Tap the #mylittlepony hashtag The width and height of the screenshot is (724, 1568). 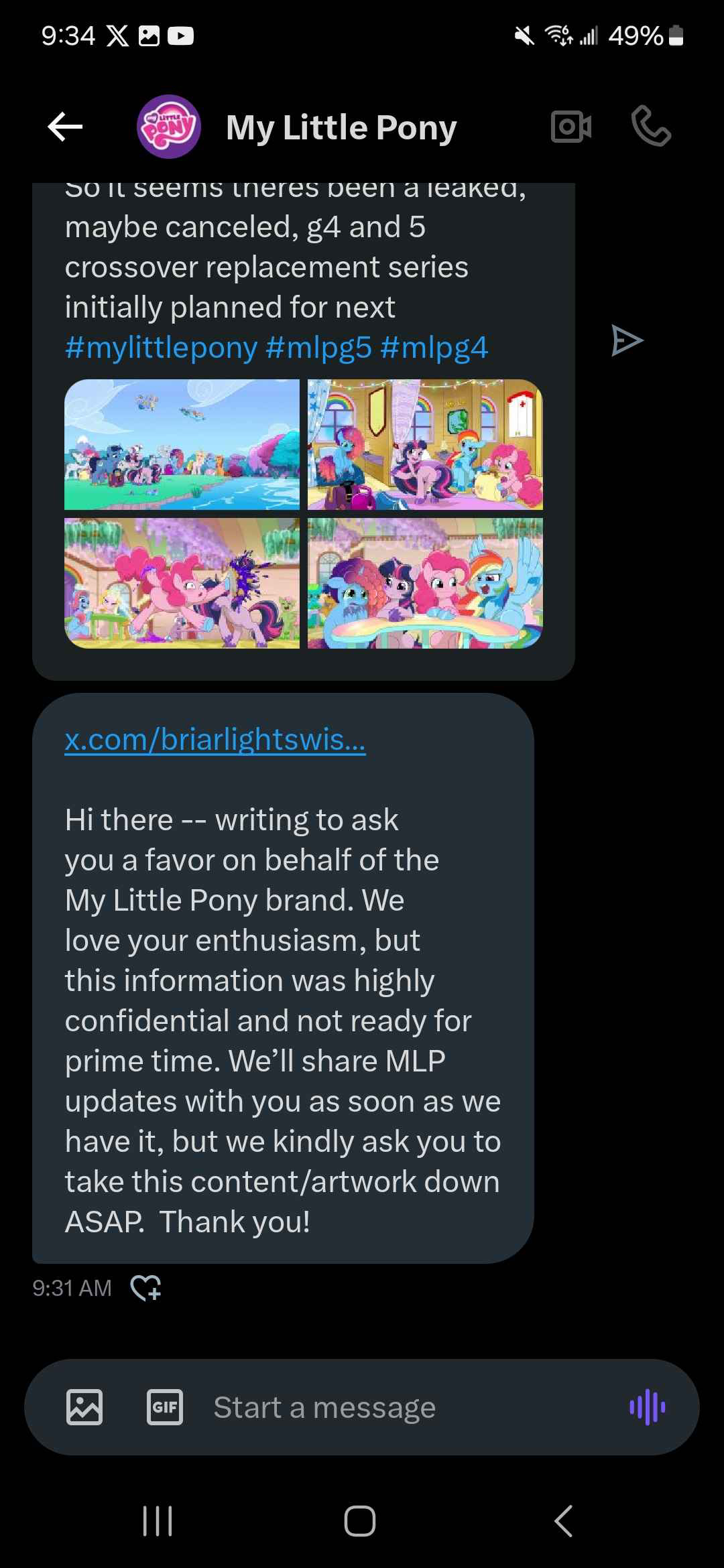point(161,348)
